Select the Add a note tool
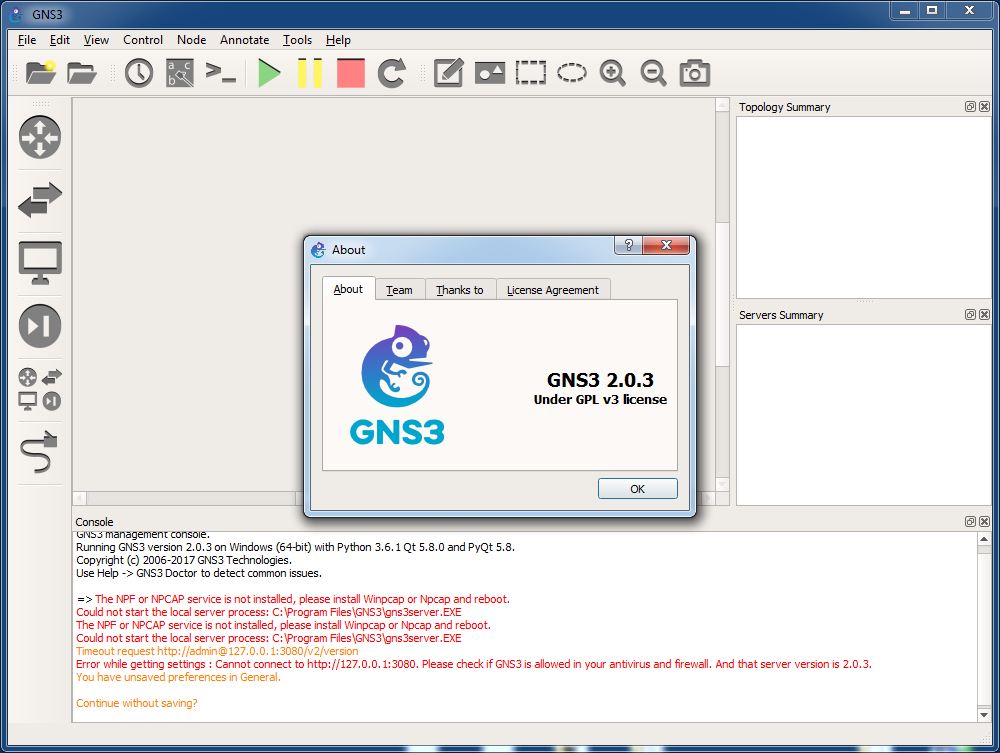 (448, 73)
